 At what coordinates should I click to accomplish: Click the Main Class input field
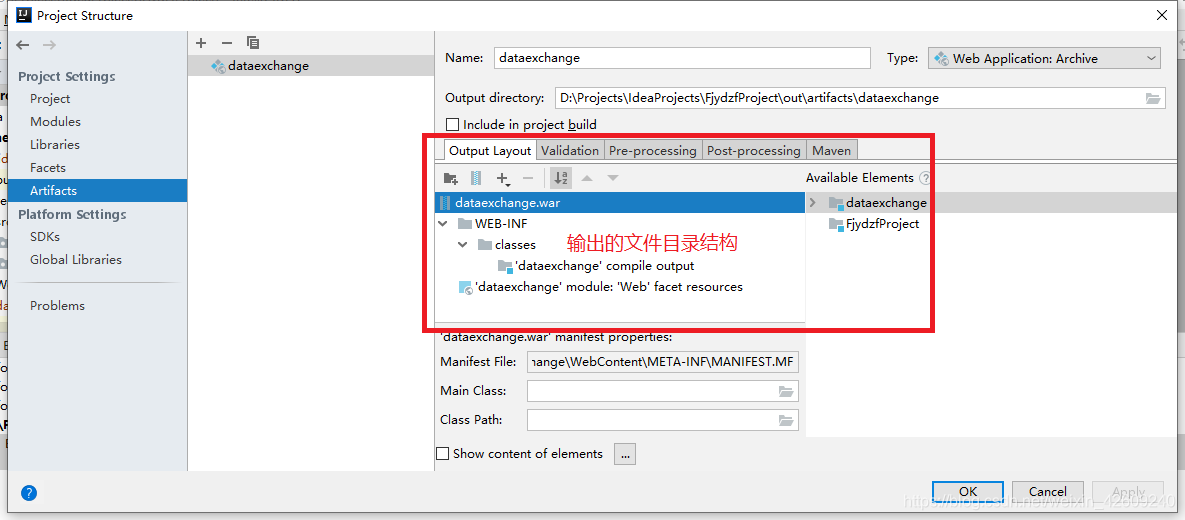[663, 392]
